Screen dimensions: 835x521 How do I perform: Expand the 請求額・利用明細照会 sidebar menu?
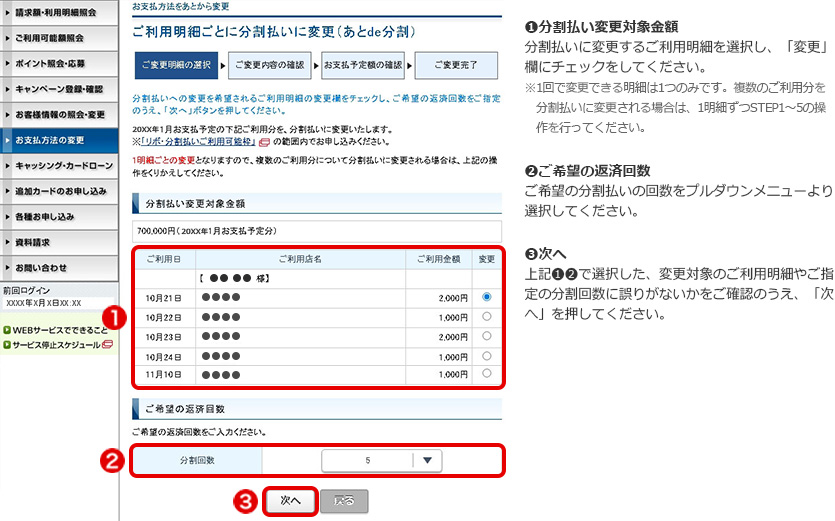tap(59, 12)
